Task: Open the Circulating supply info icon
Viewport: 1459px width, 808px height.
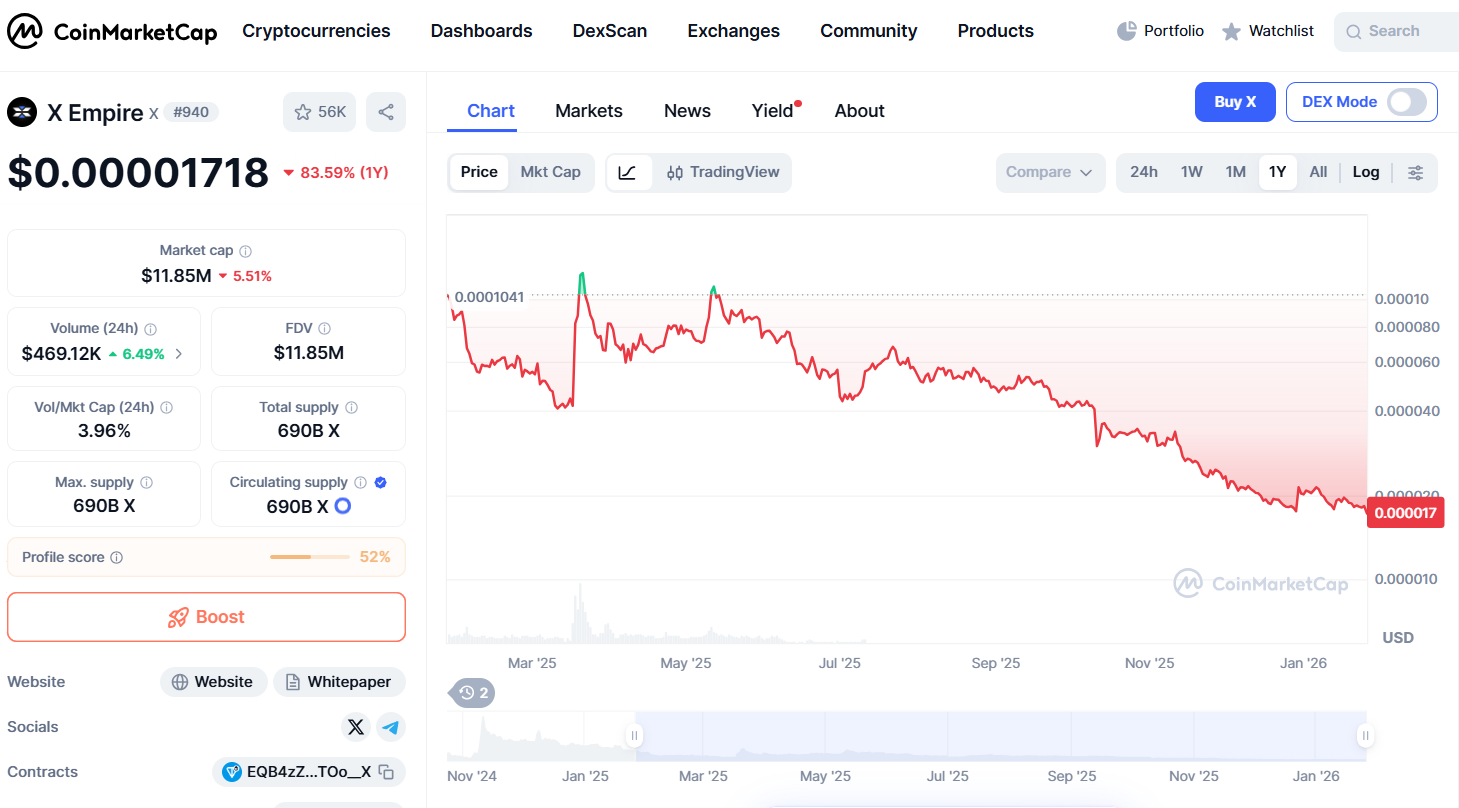Action: coord(361,482)
